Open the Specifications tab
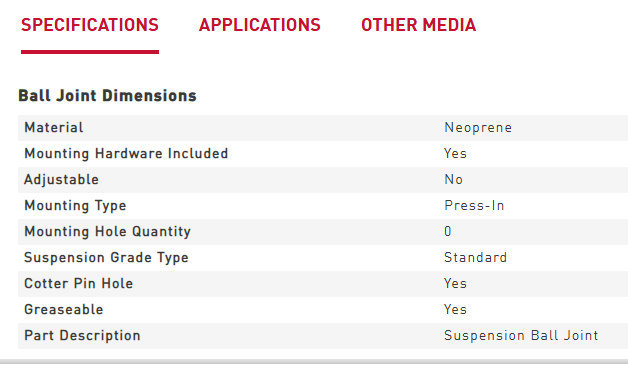 (90, 25)
